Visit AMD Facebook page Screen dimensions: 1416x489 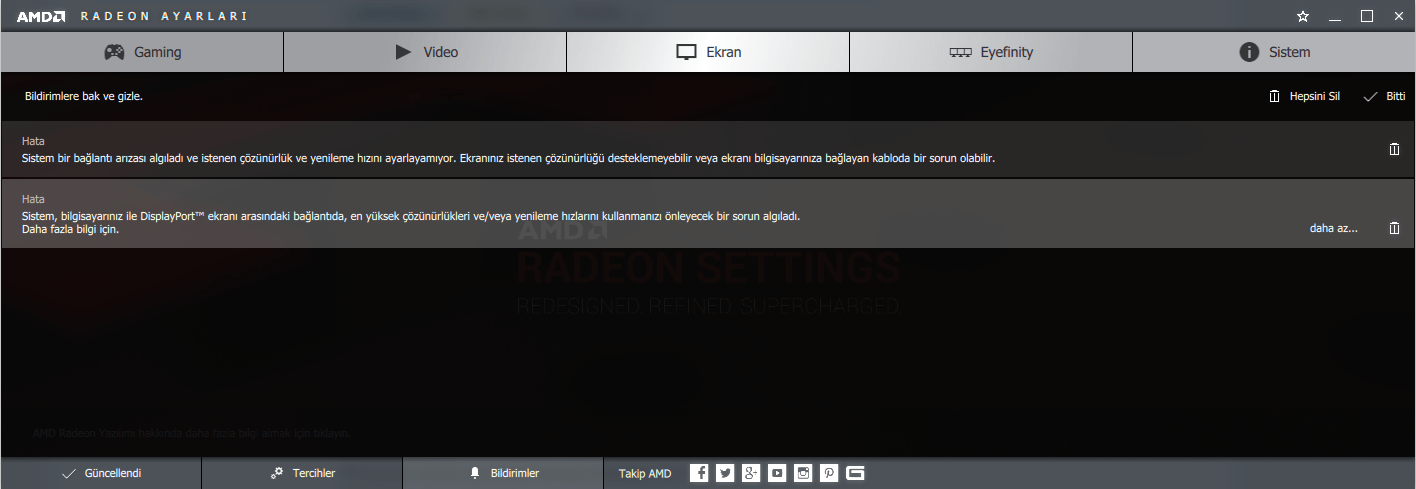click(700, 473)
